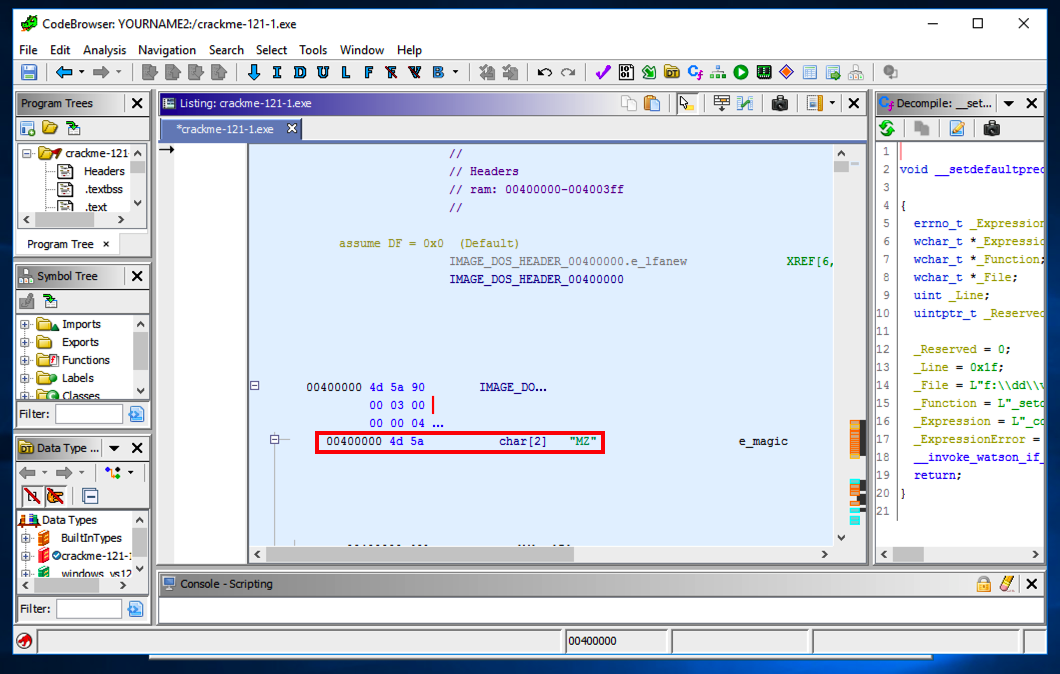Image resolution: width=1060 pixels, height=674 pixels.
Task: Expand the Imports folder in Symbol Tree
Action: (x=25, y=324)
